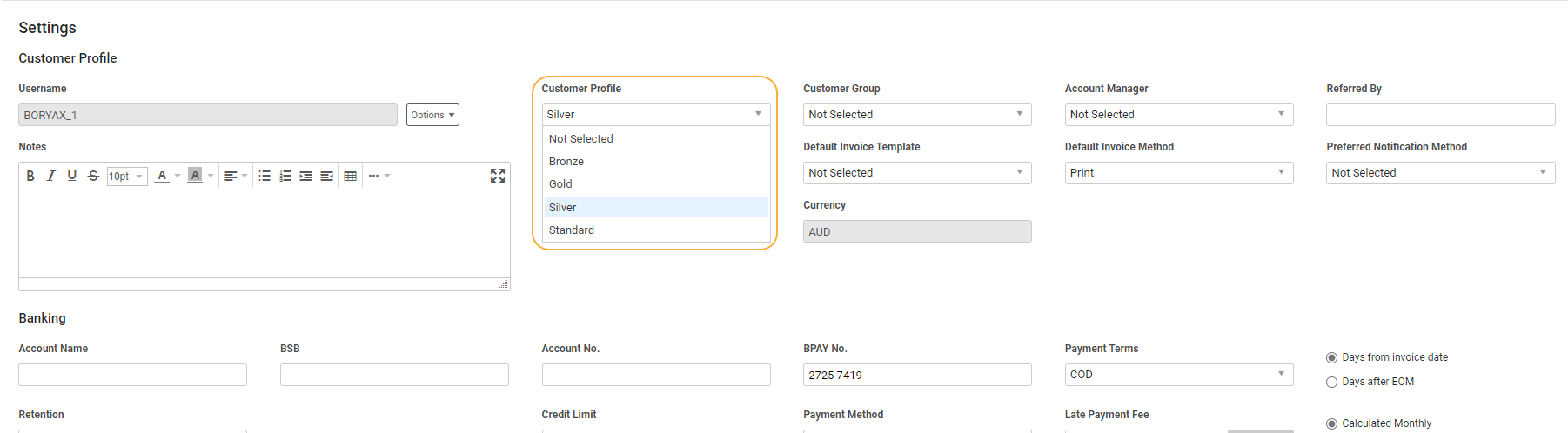1568x433 pixels.
Task: Click inside the Notes text area
Action: pos(265,234)
